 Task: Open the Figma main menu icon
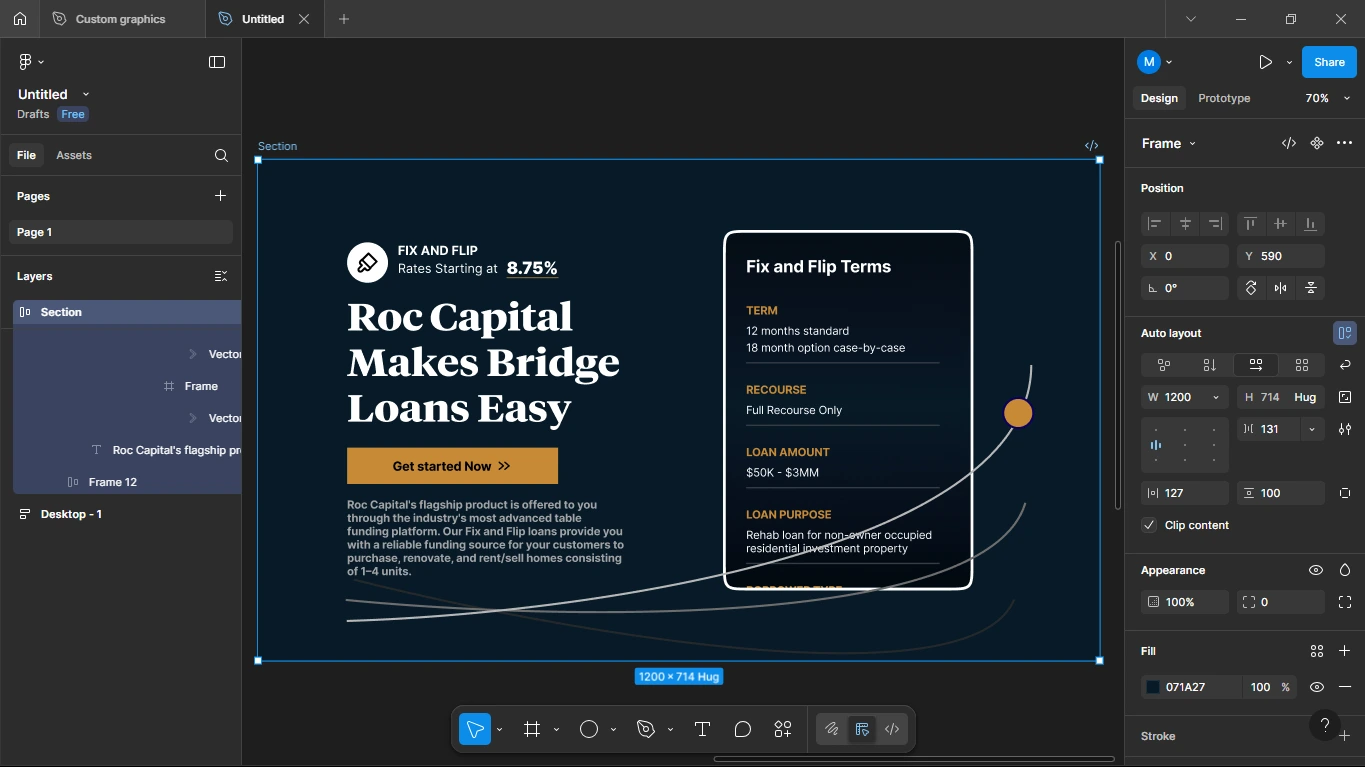coord(26,62)
